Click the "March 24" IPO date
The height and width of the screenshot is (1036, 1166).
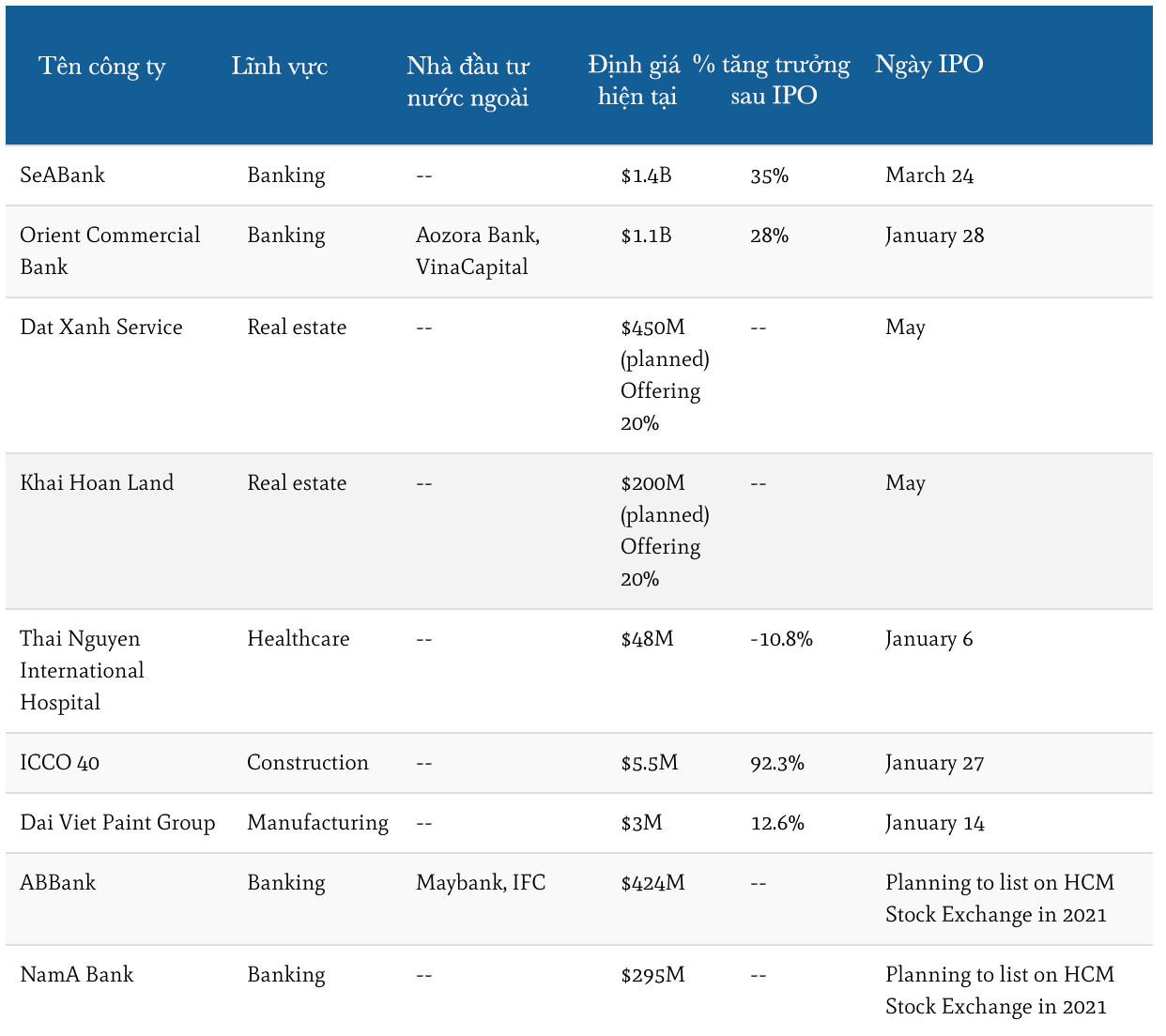pos(929,175)
